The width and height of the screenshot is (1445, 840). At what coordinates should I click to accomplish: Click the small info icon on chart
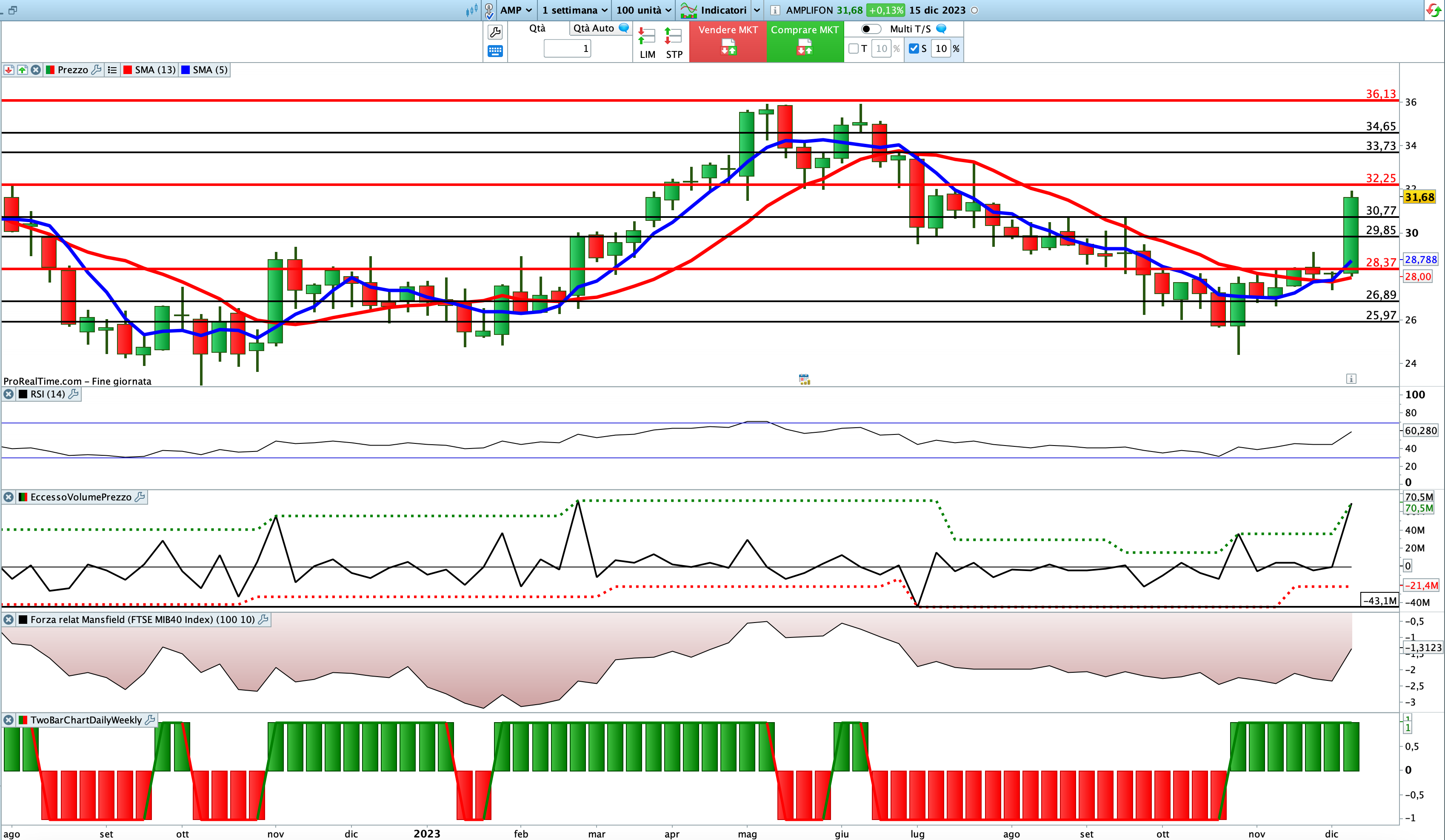click(1351, 378)
